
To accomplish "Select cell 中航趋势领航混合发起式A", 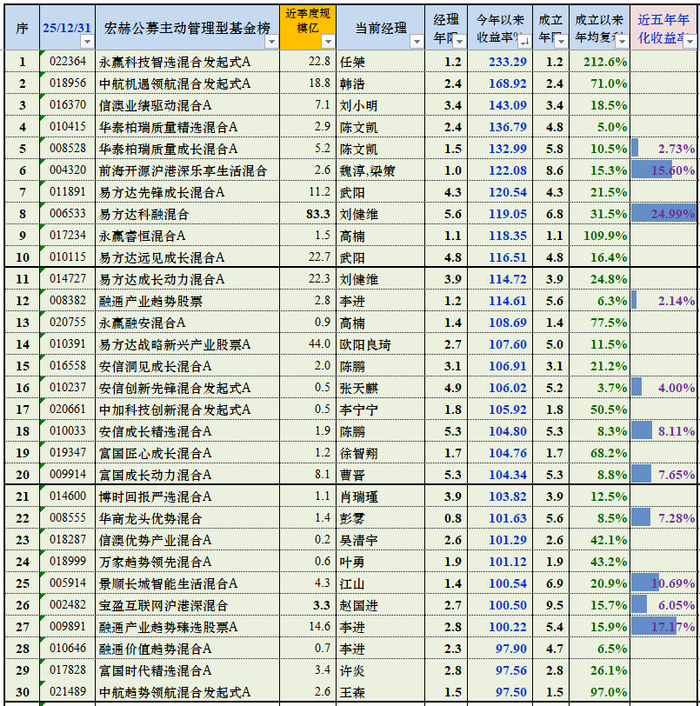I will pos(188,692).
